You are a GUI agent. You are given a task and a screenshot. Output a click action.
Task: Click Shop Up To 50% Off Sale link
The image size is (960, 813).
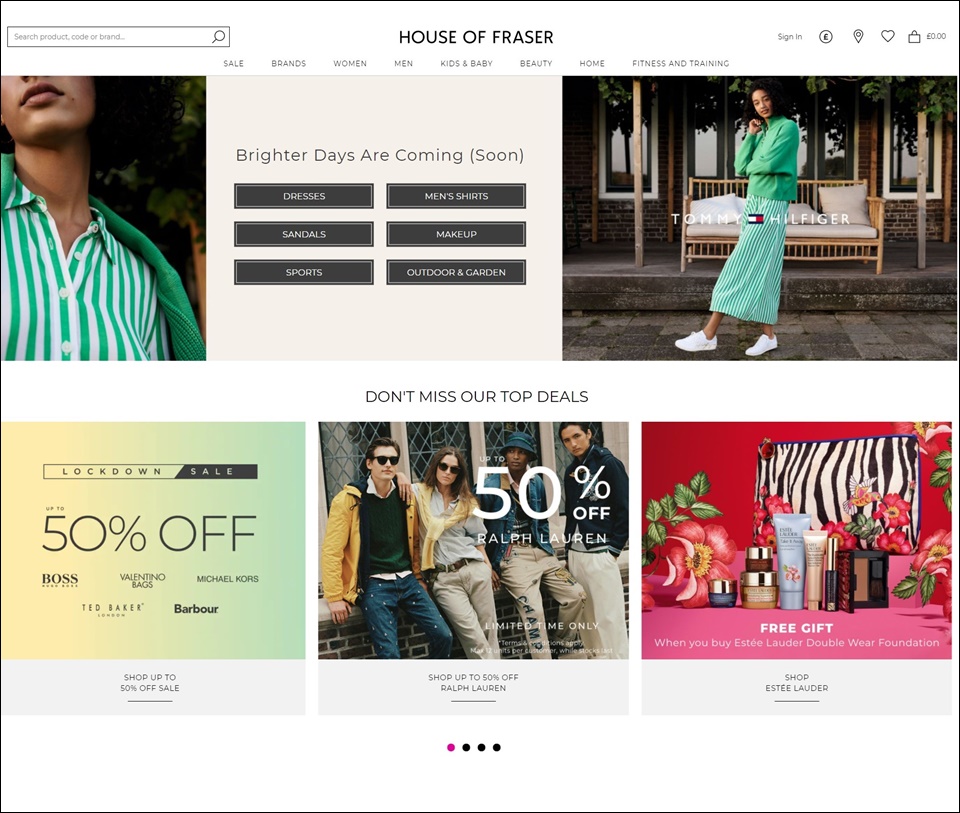pos(150,683)
